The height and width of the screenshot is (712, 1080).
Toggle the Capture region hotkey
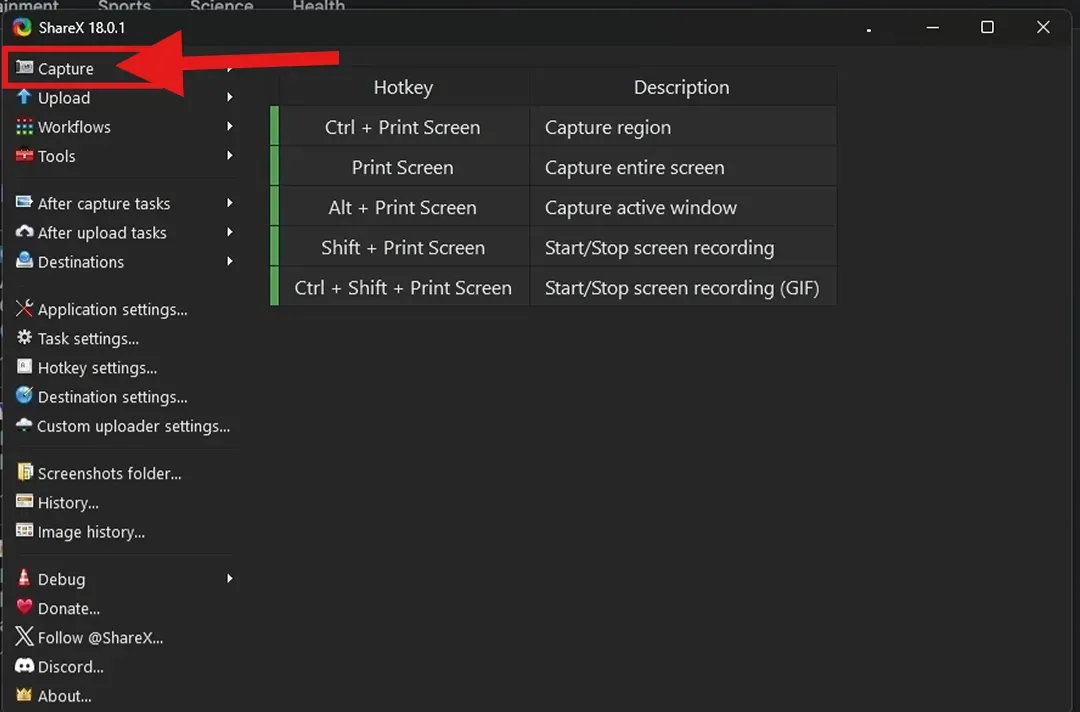click(x=275, y=127)
